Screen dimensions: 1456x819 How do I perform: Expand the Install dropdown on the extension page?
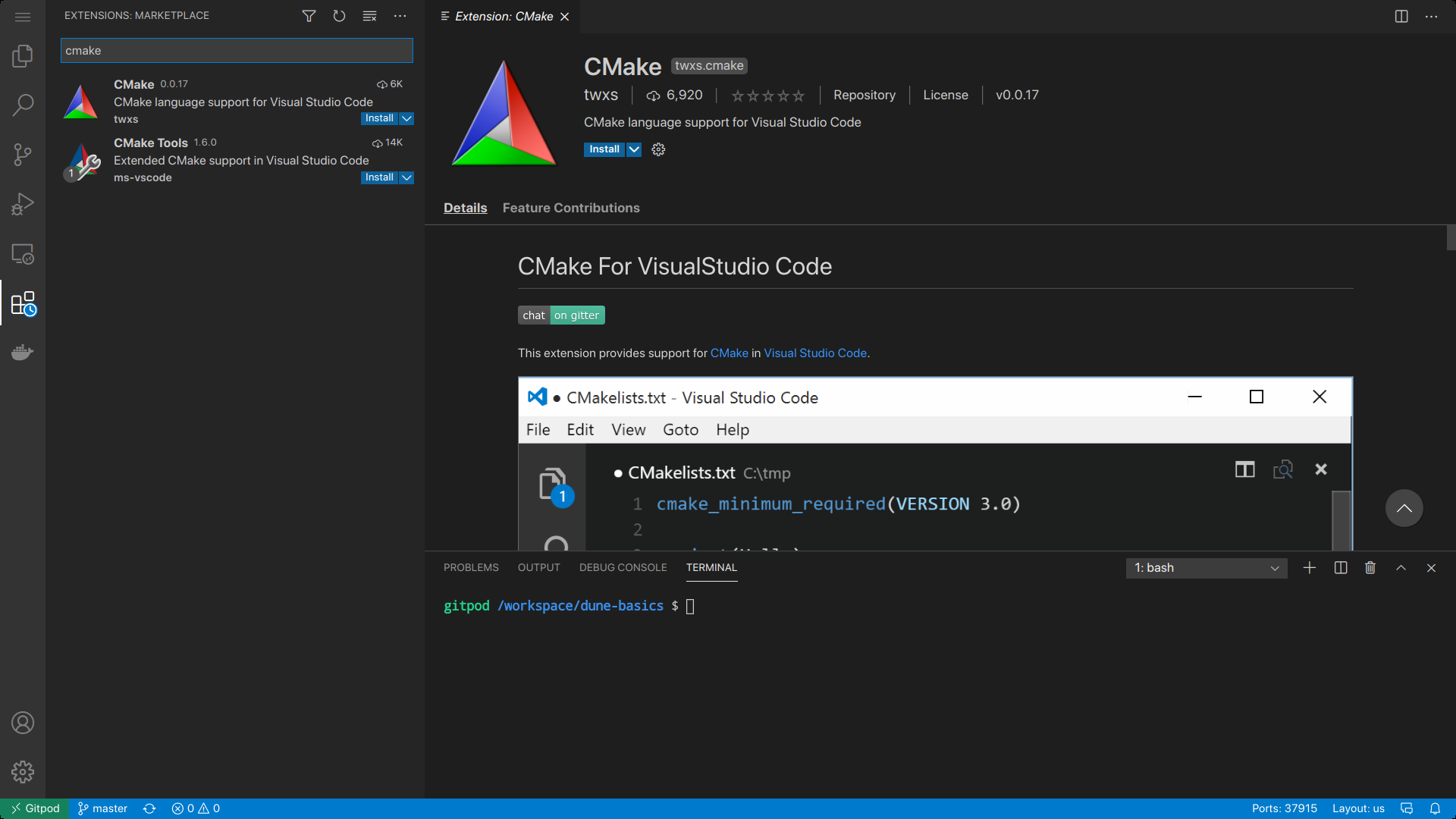click(x=634, y=149)
